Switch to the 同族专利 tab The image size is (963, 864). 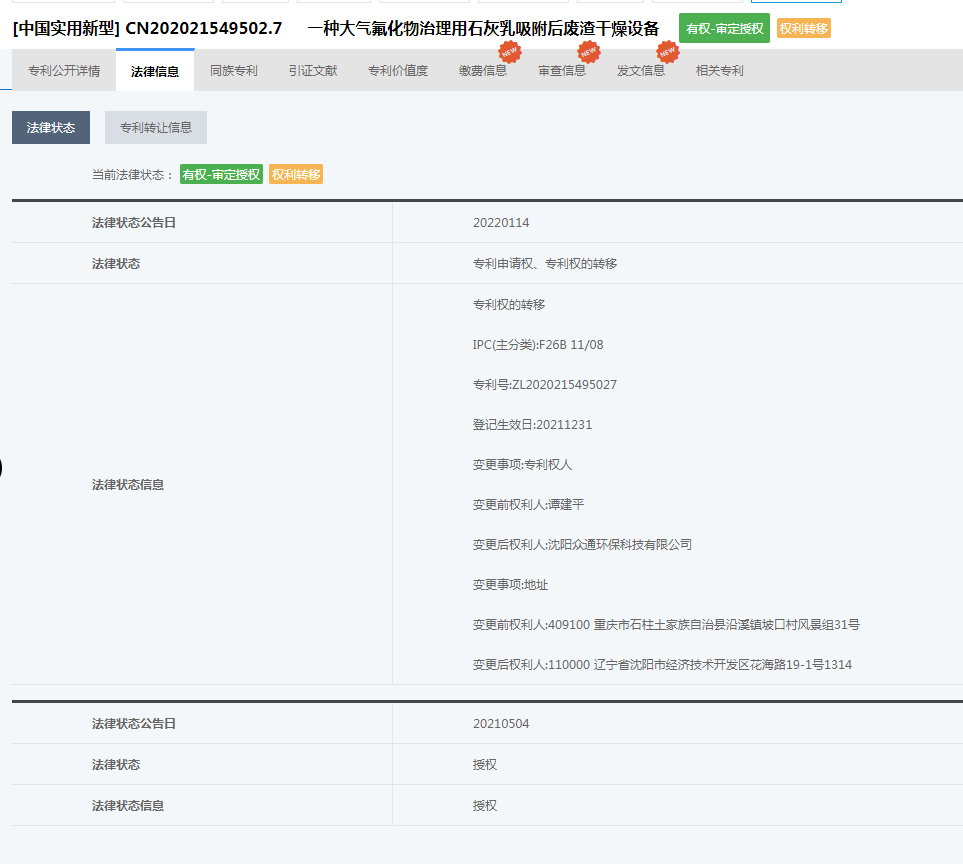[234, 71]
